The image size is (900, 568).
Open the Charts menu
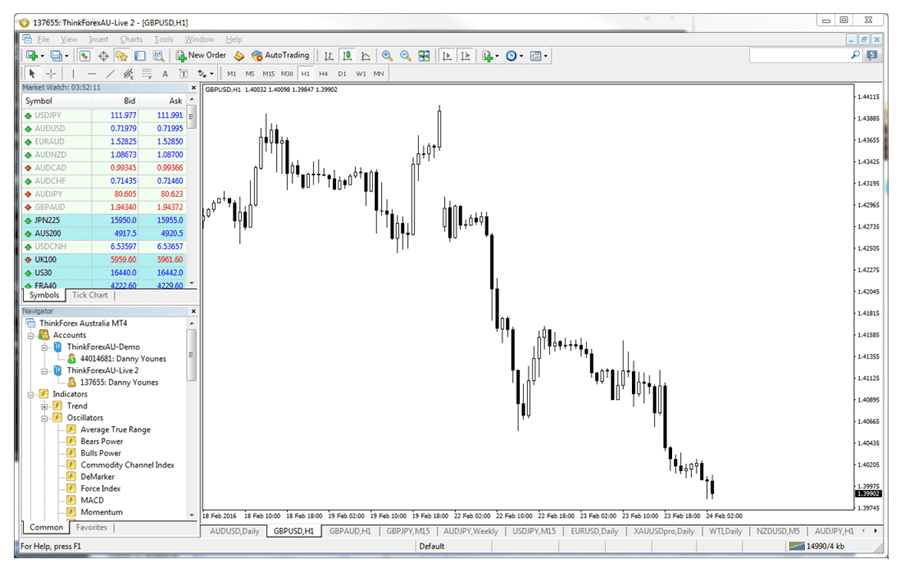131,39
